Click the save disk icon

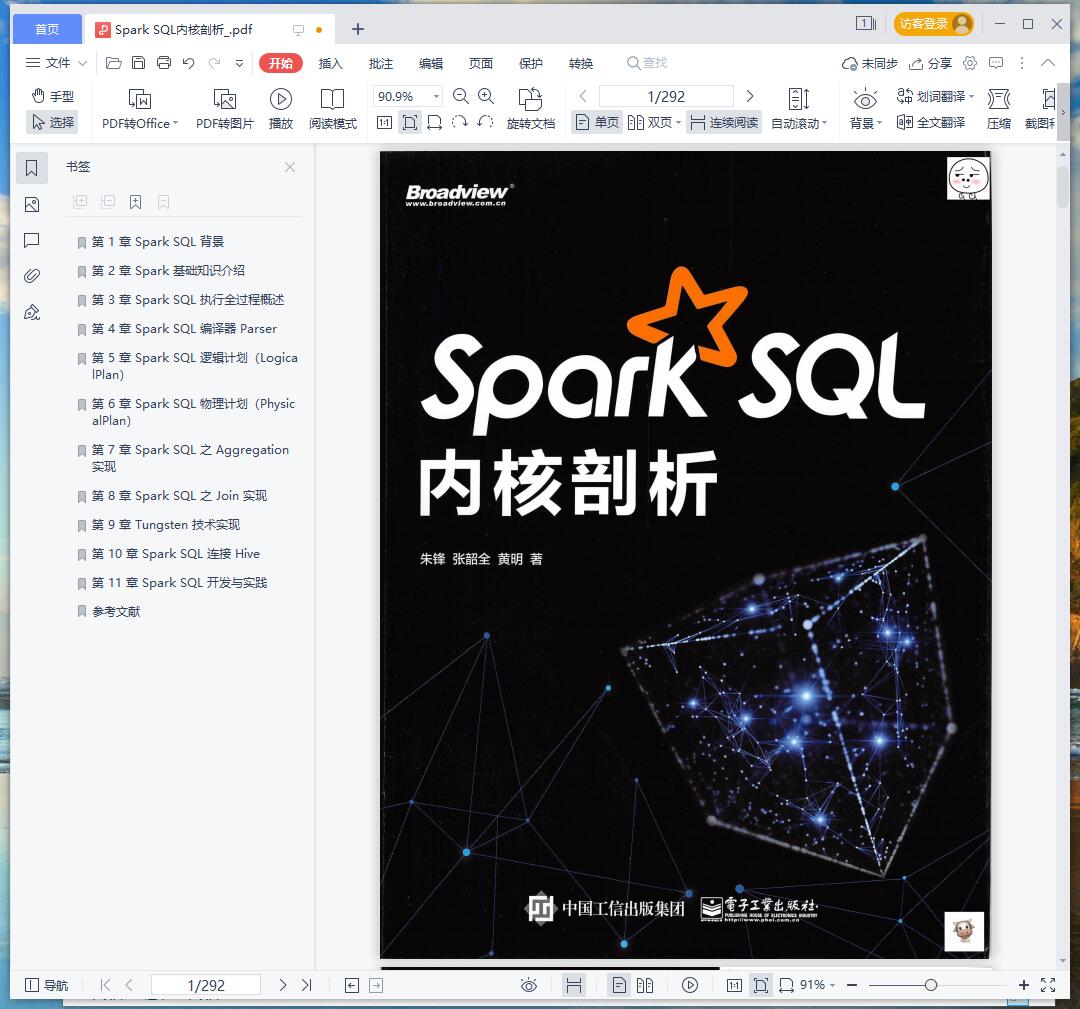click(x=138, y=63)
